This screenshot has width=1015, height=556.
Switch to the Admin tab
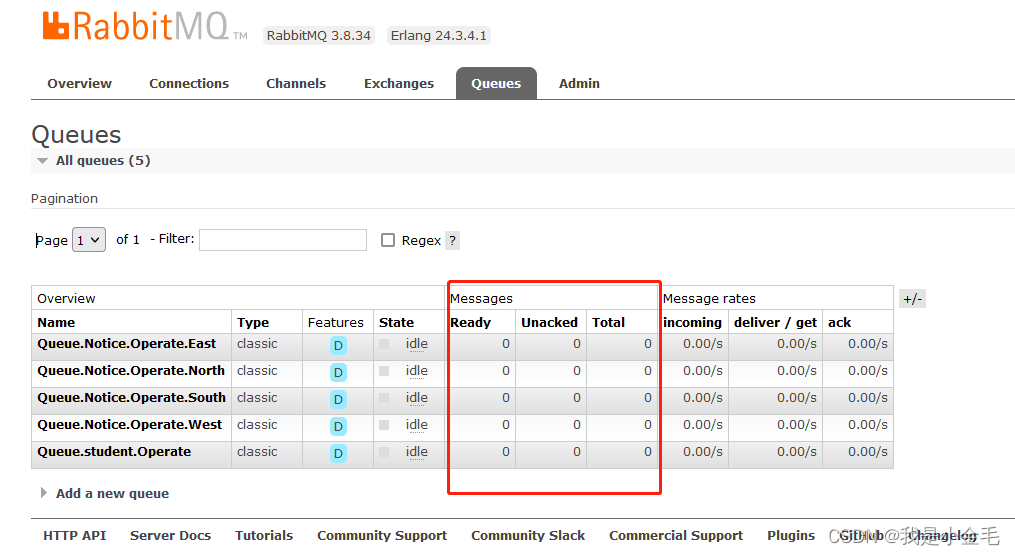(x=579, y=83)
